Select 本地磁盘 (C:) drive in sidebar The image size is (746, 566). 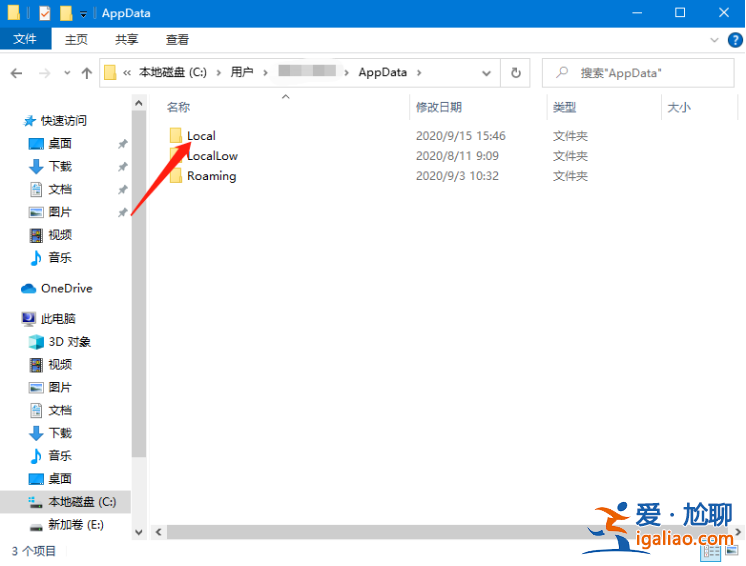pyautogui.click(x=65, y=502)
